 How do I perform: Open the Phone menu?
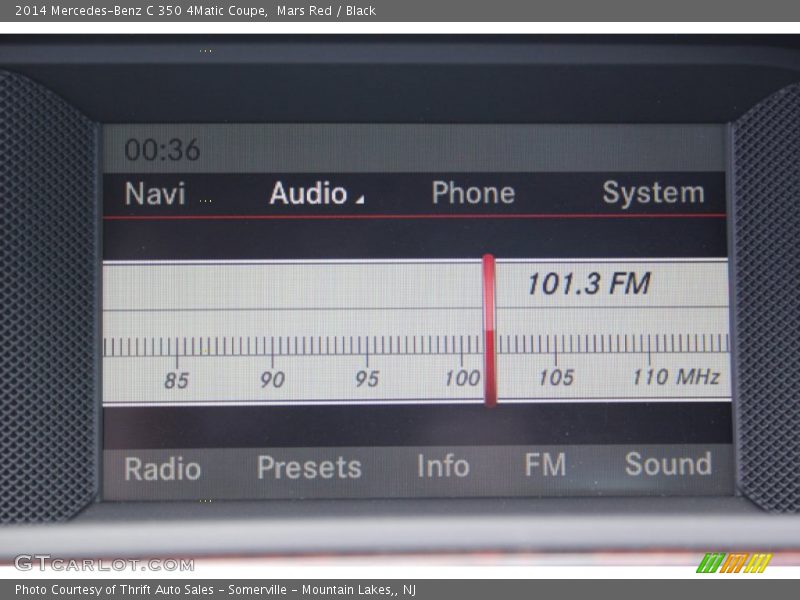(473, 193)
